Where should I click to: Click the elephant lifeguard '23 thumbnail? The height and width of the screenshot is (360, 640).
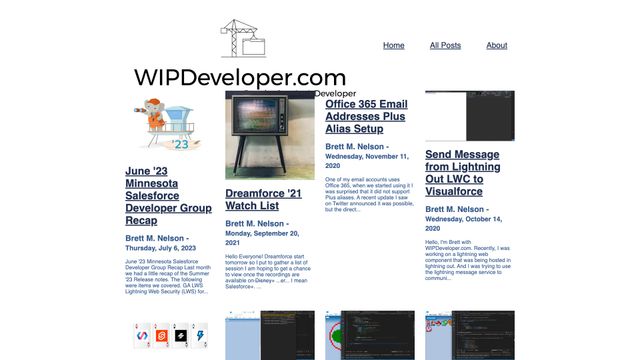tap(168, 124)
